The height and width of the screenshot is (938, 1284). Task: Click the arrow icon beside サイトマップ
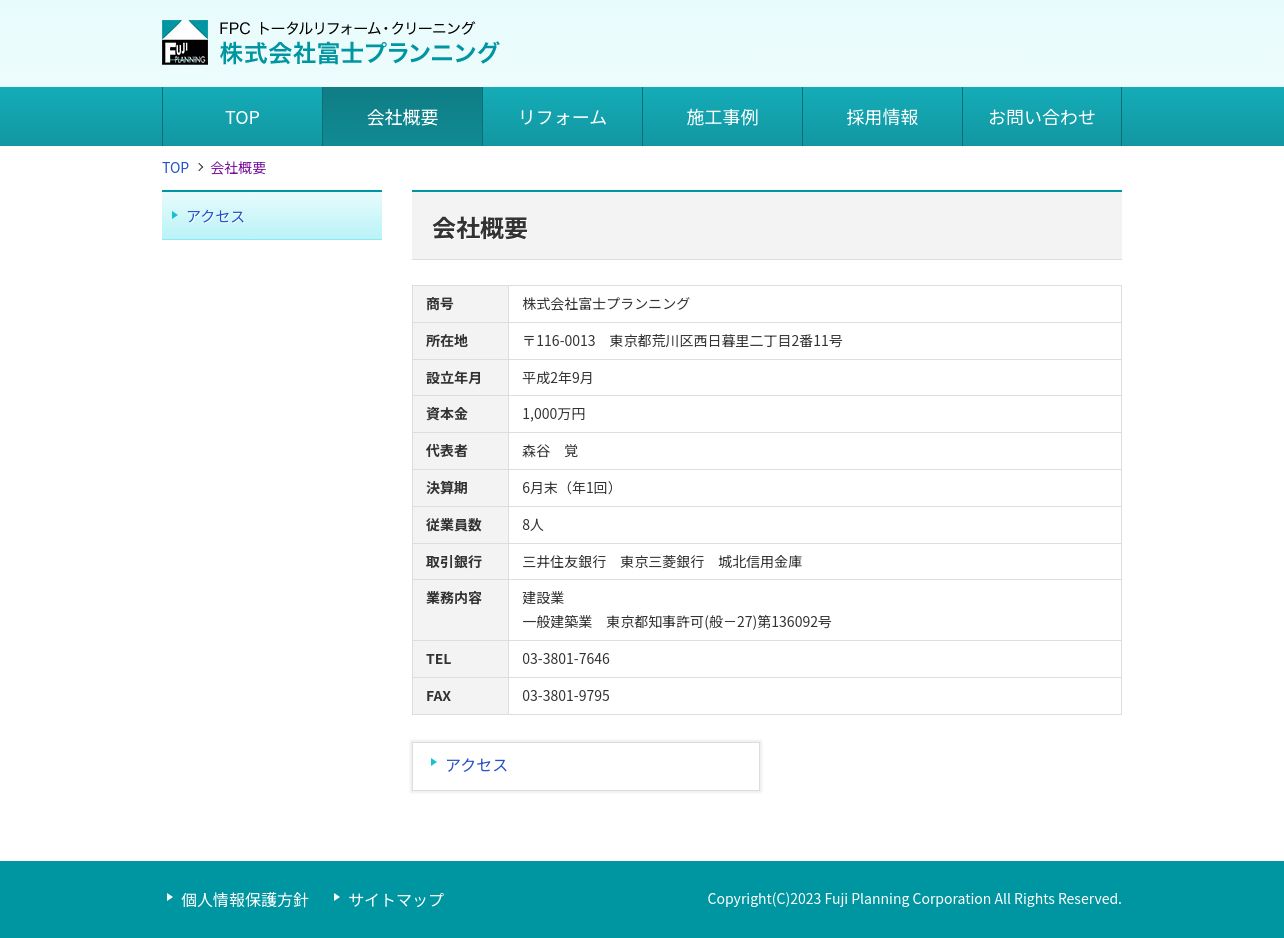coord(337,897)
